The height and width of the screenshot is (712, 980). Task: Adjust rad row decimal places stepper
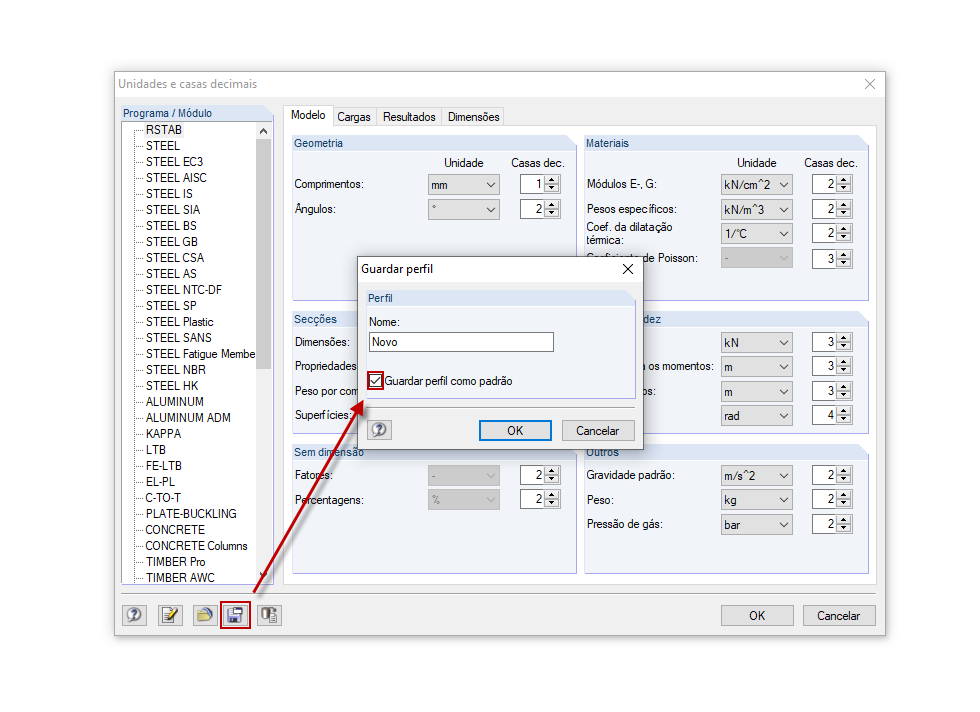pyautogui.click(x=844, y=414)
